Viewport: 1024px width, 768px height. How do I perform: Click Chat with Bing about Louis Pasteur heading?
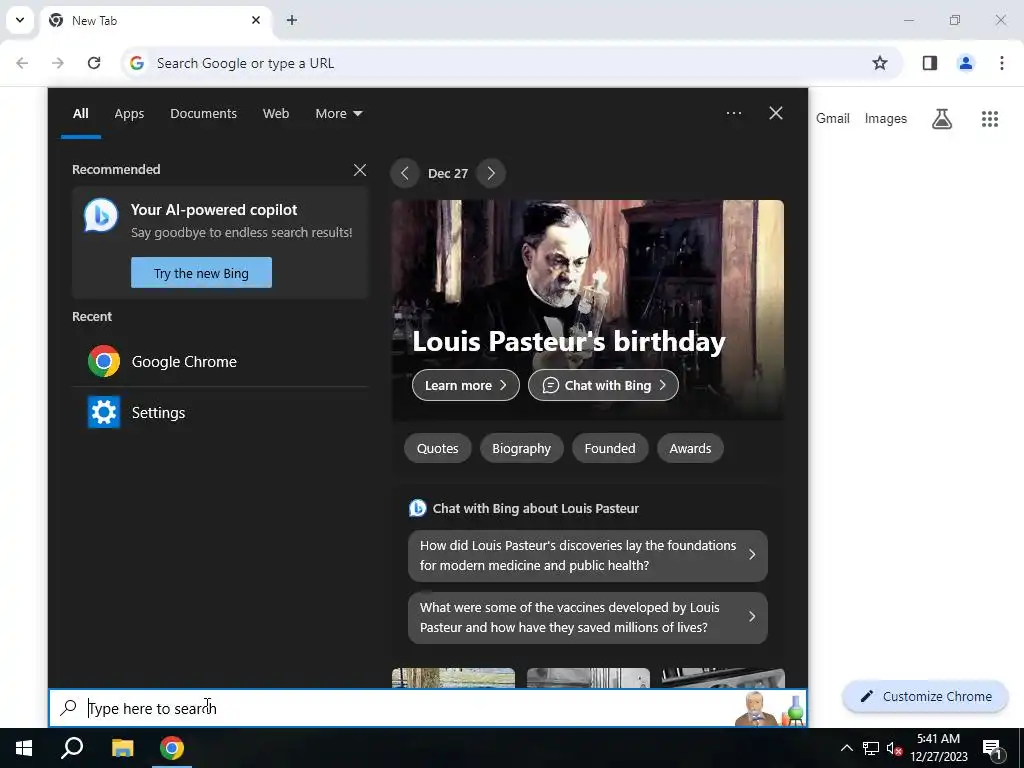[x=536, y=508]
